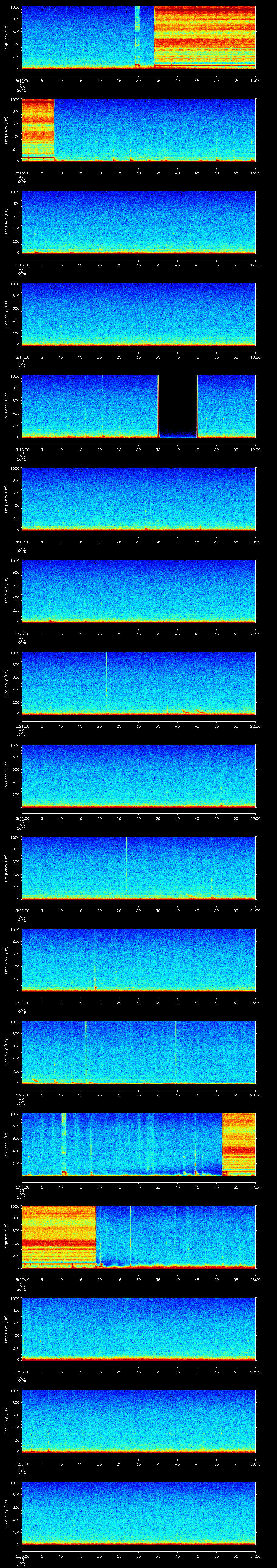Click the 5:25:00 start time label
This screenshot has width=277, height=1568.
[22, 1095]
